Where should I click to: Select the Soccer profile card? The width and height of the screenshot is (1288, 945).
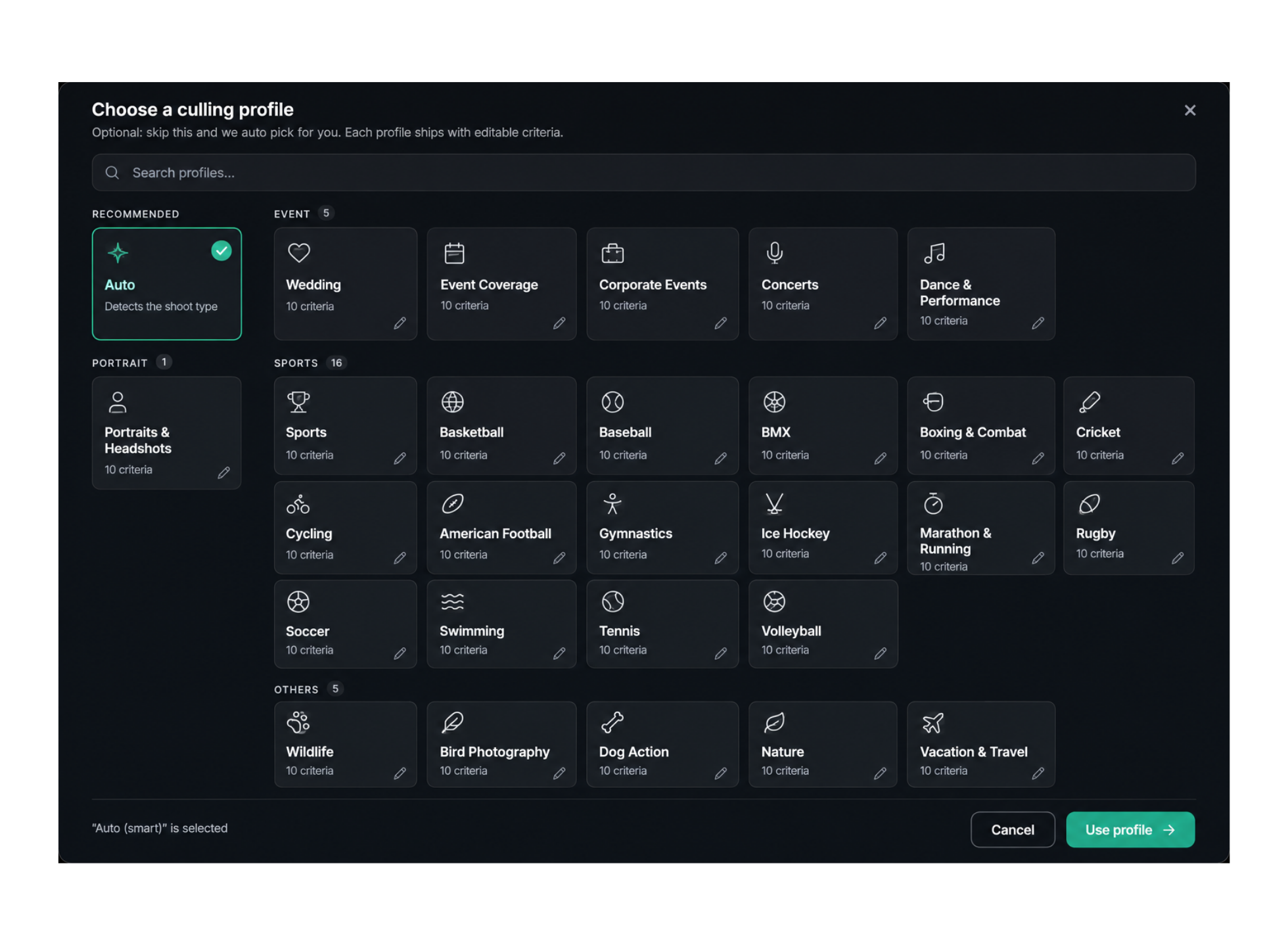(x=345, y=624)
